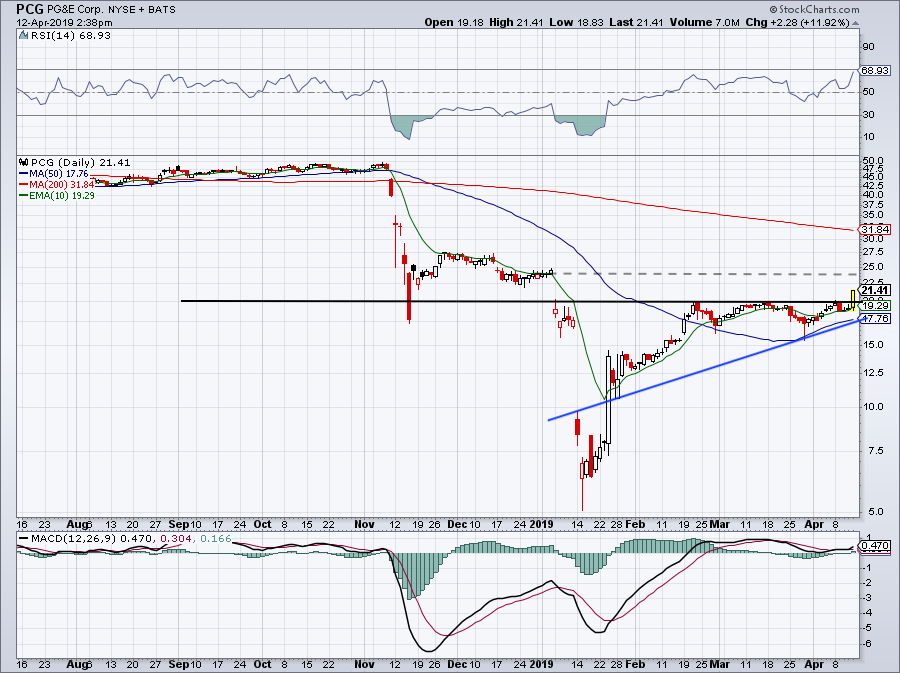This screenshot has height=673, width=900.
Task: Click the '12-Apr-2019 2:38pm' timestamp
Action: click(64, 23)
